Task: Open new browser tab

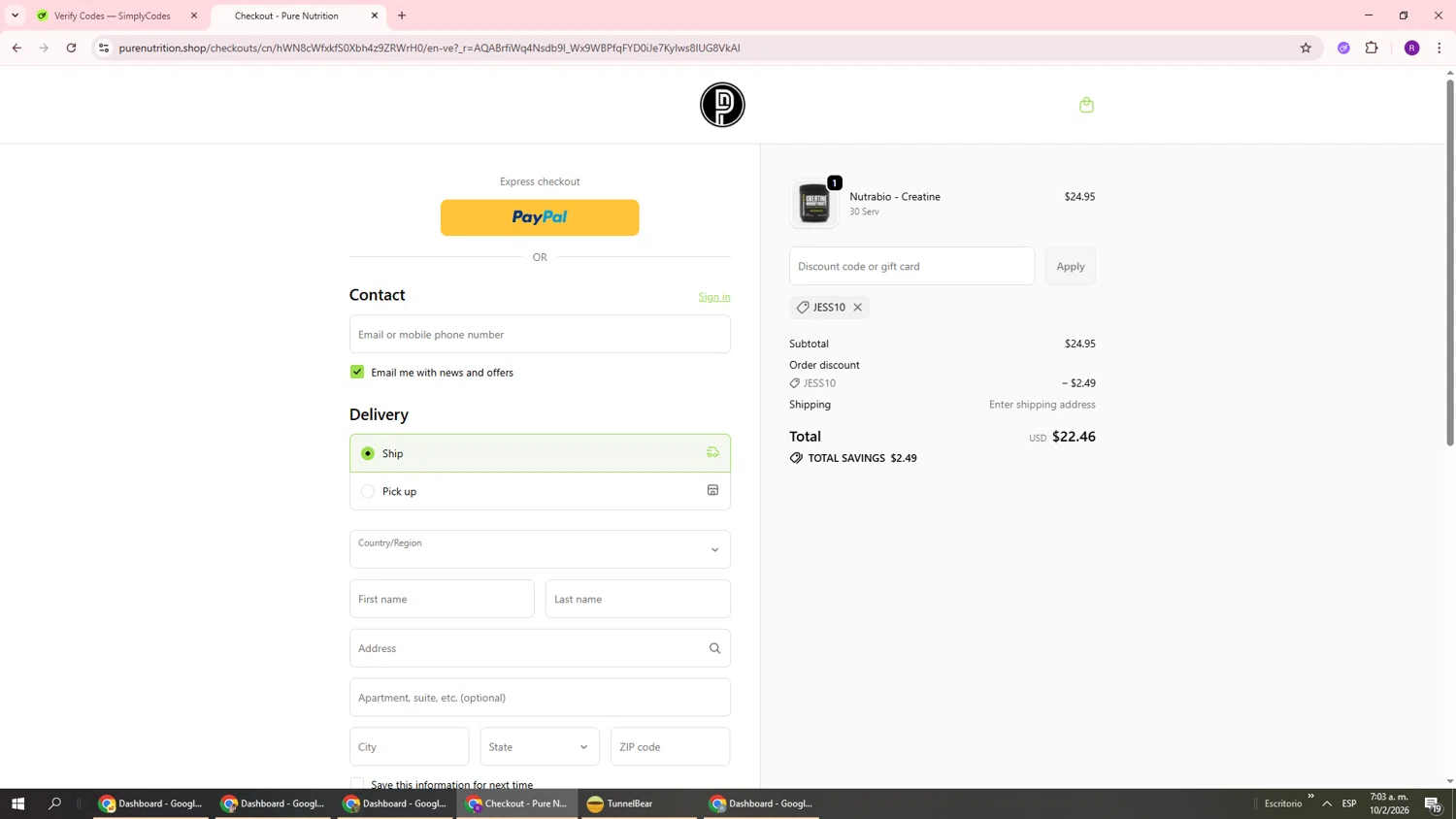Action: coord(402,16)
